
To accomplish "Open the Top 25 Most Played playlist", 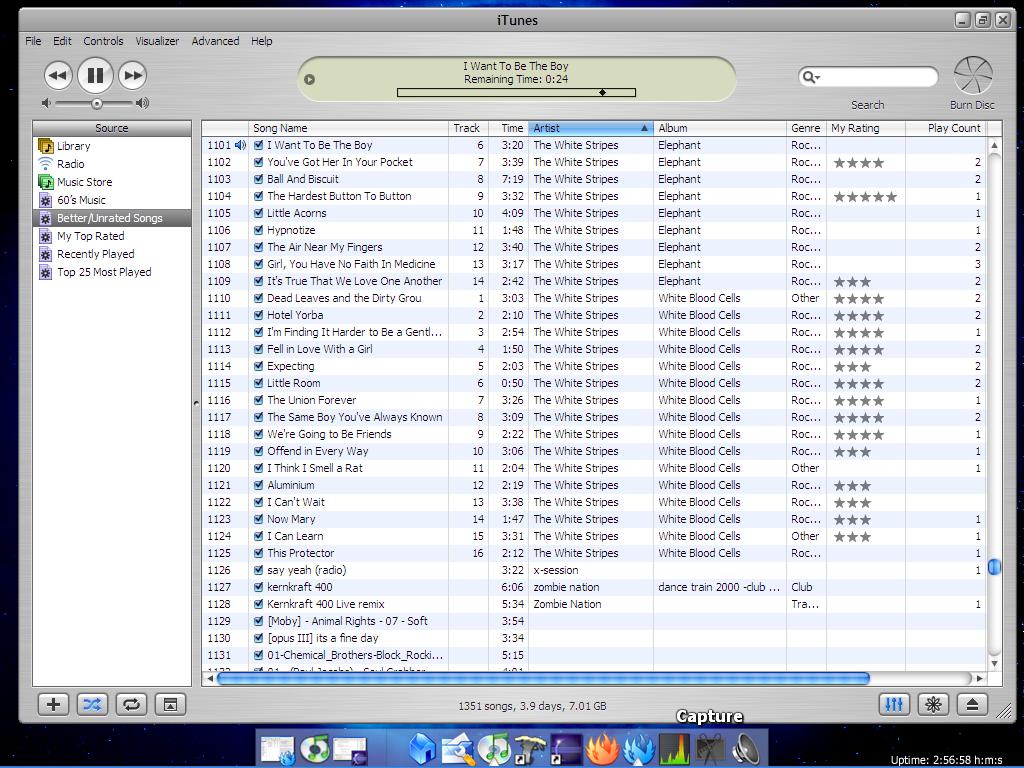I will [x=104, y=272].
